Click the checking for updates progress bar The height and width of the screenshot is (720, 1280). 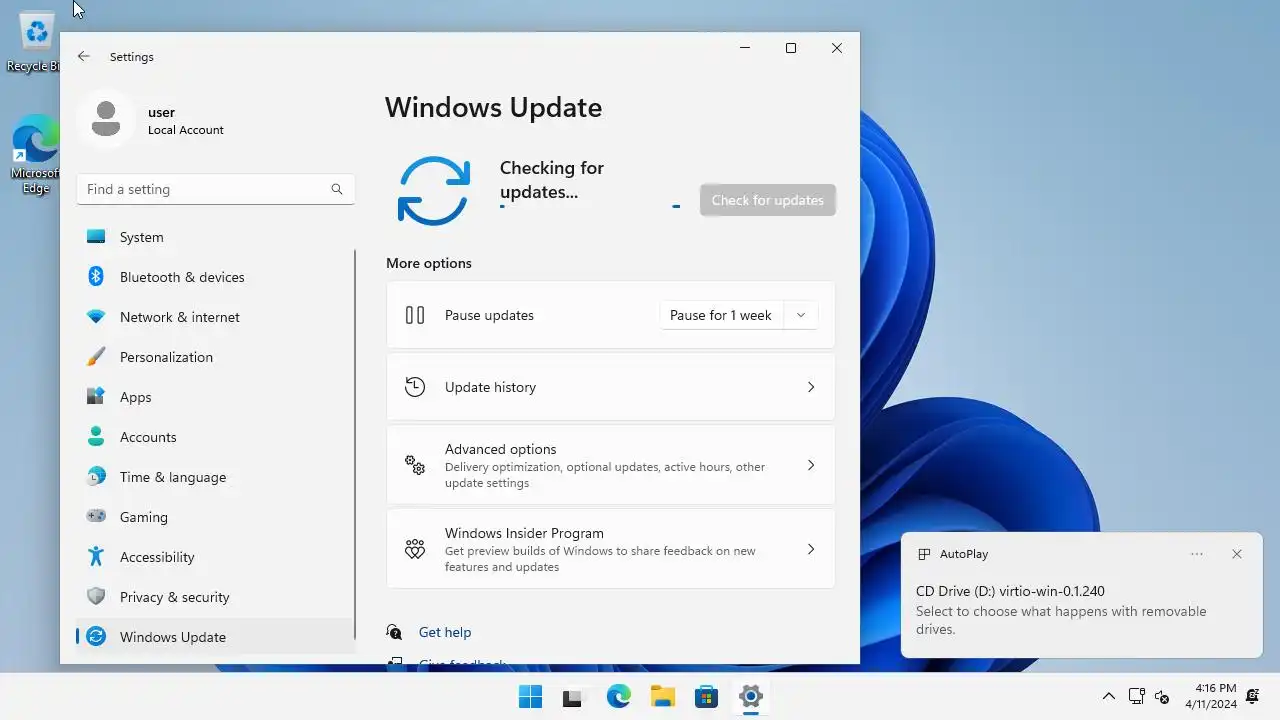pos(590,206)
